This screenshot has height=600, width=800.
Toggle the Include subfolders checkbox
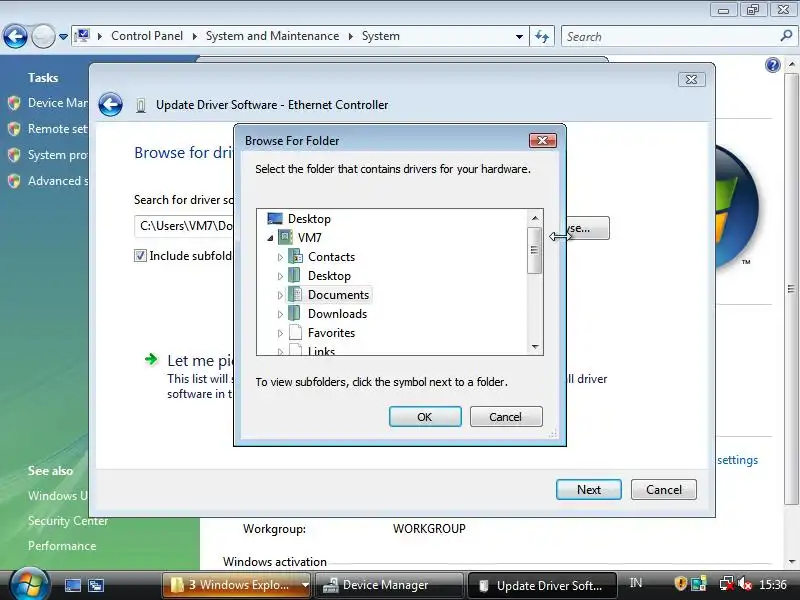(x=140, y=256)
